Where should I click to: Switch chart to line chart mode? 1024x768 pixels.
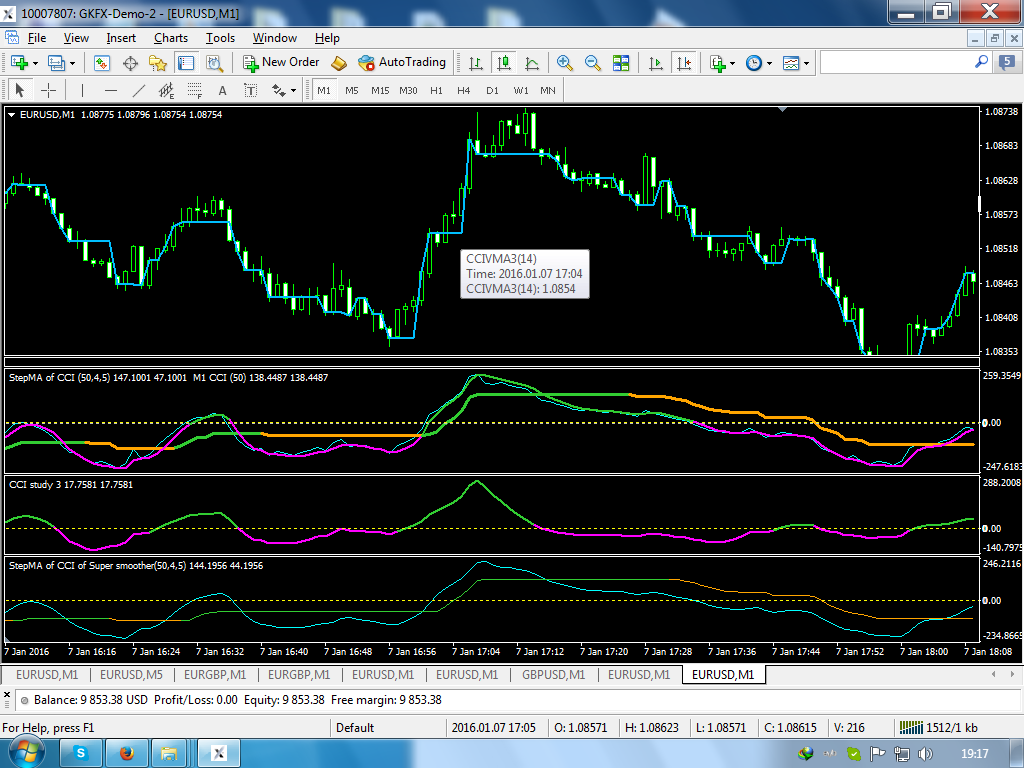pyautogui.click(x=533, y=63)
